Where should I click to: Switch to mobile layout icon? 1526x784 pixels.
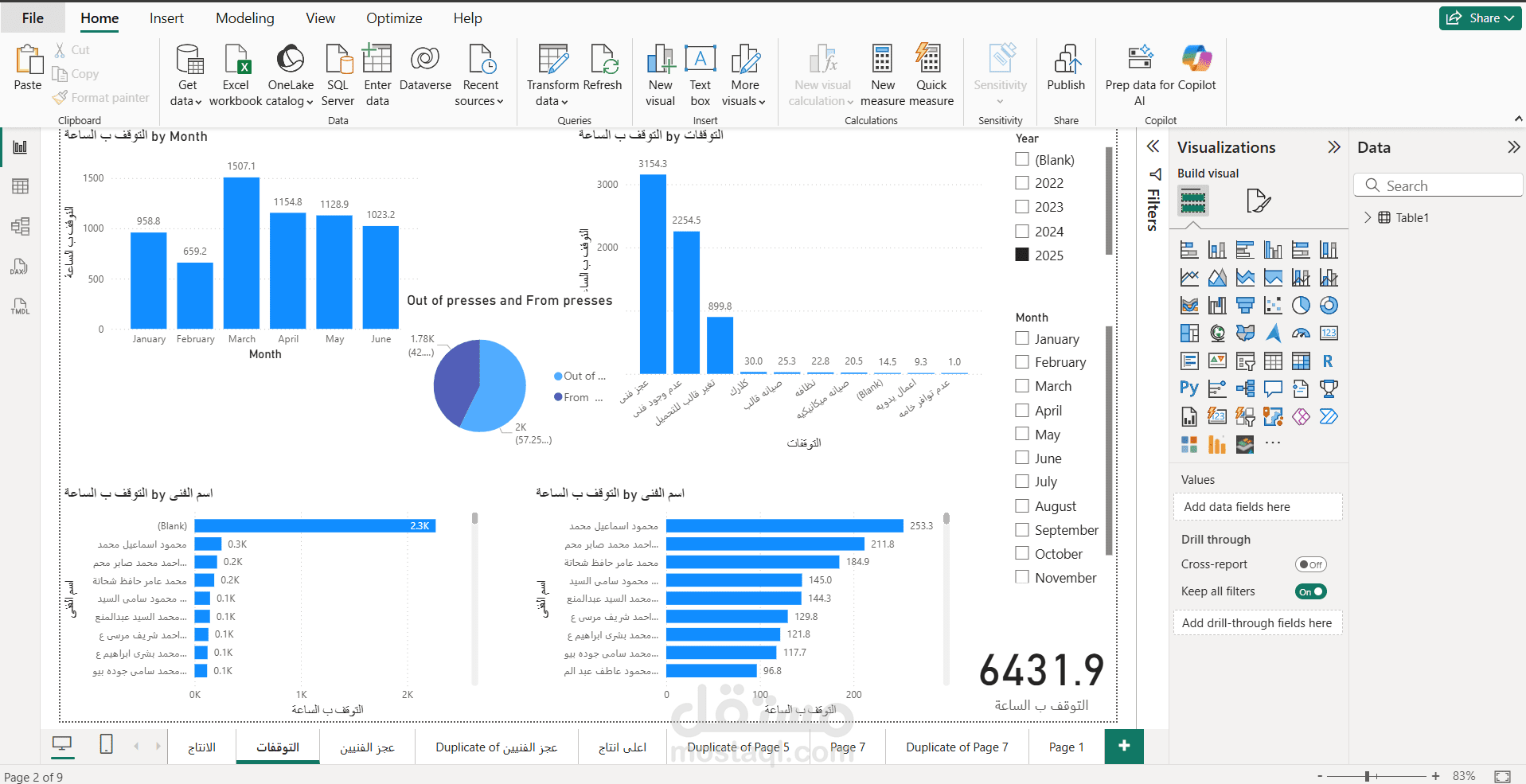click(106, 745)
